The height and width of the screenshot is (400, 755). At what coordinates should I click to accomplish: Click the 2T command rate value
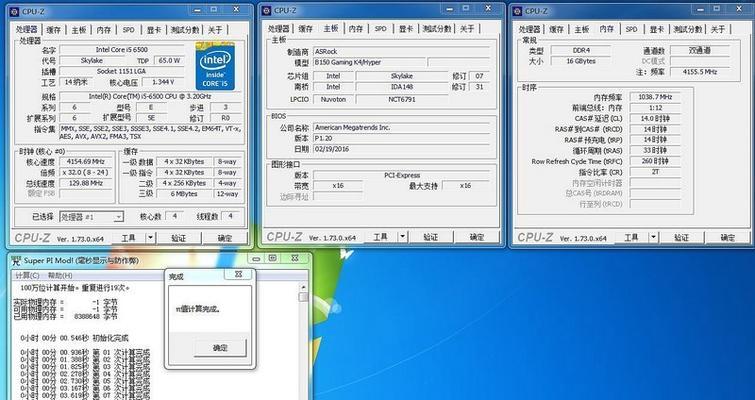(x=655, y=172)
